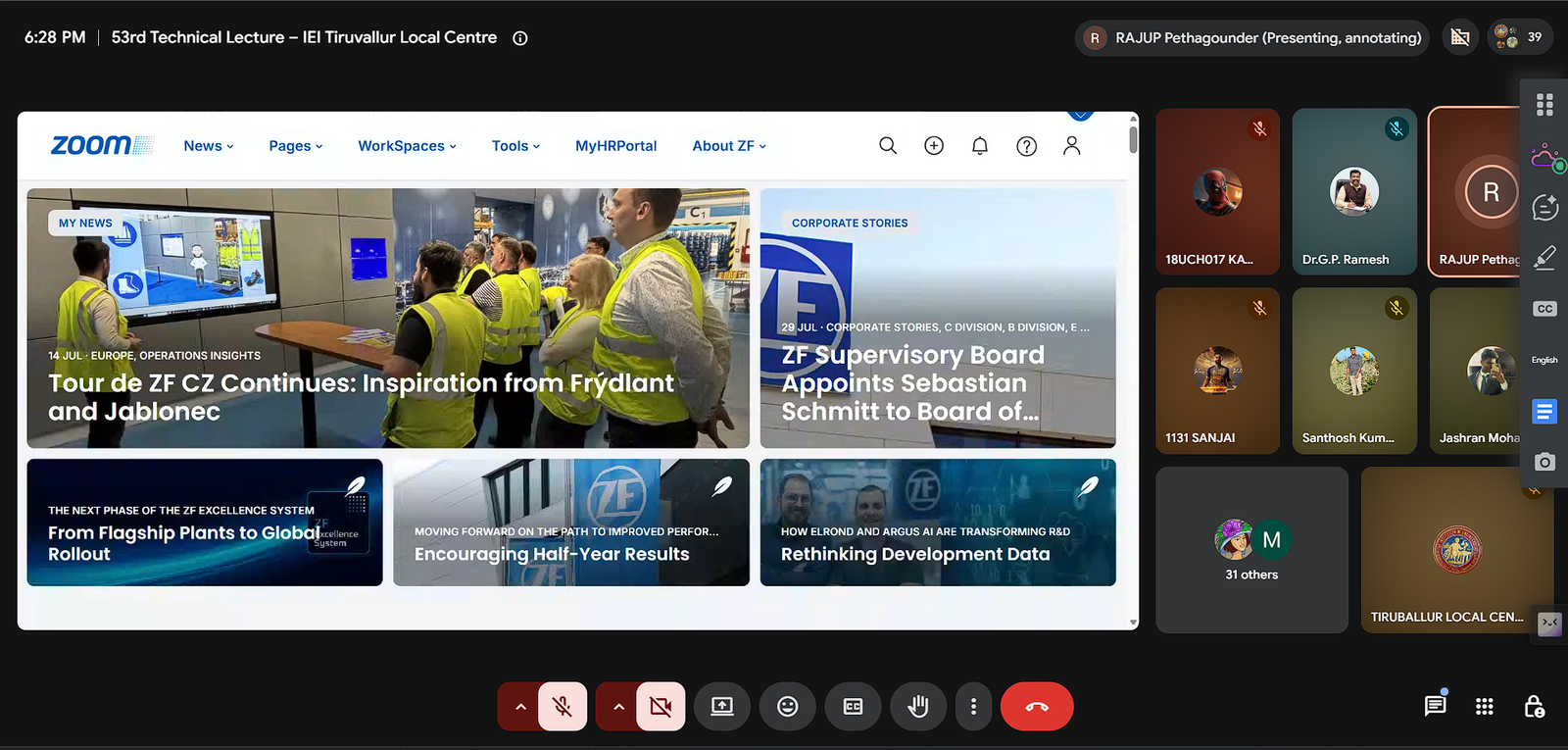Click 'HOW ELROND AND ARGUS AI' subtitle text
1568x750 pixels.
[x=925, y=532]
